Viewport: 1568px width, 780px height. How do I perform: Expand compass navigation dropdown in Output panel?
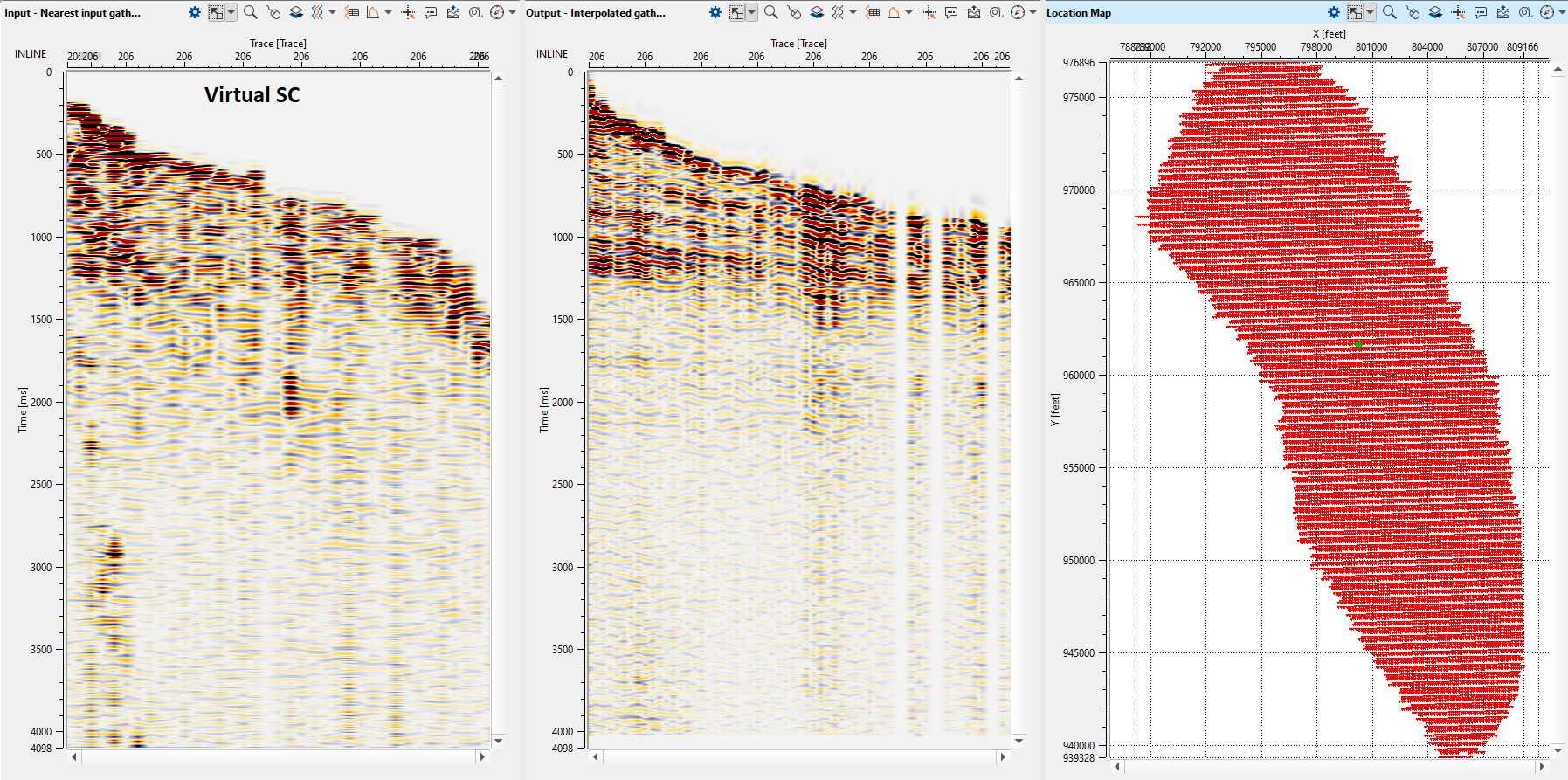pos(1033,12)
